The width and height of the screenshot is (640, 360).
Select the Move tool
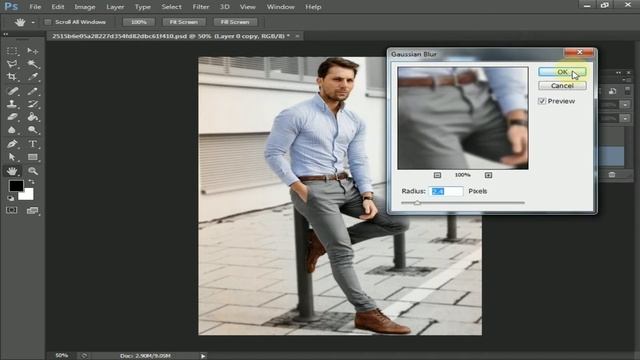(x=32, y=51)
